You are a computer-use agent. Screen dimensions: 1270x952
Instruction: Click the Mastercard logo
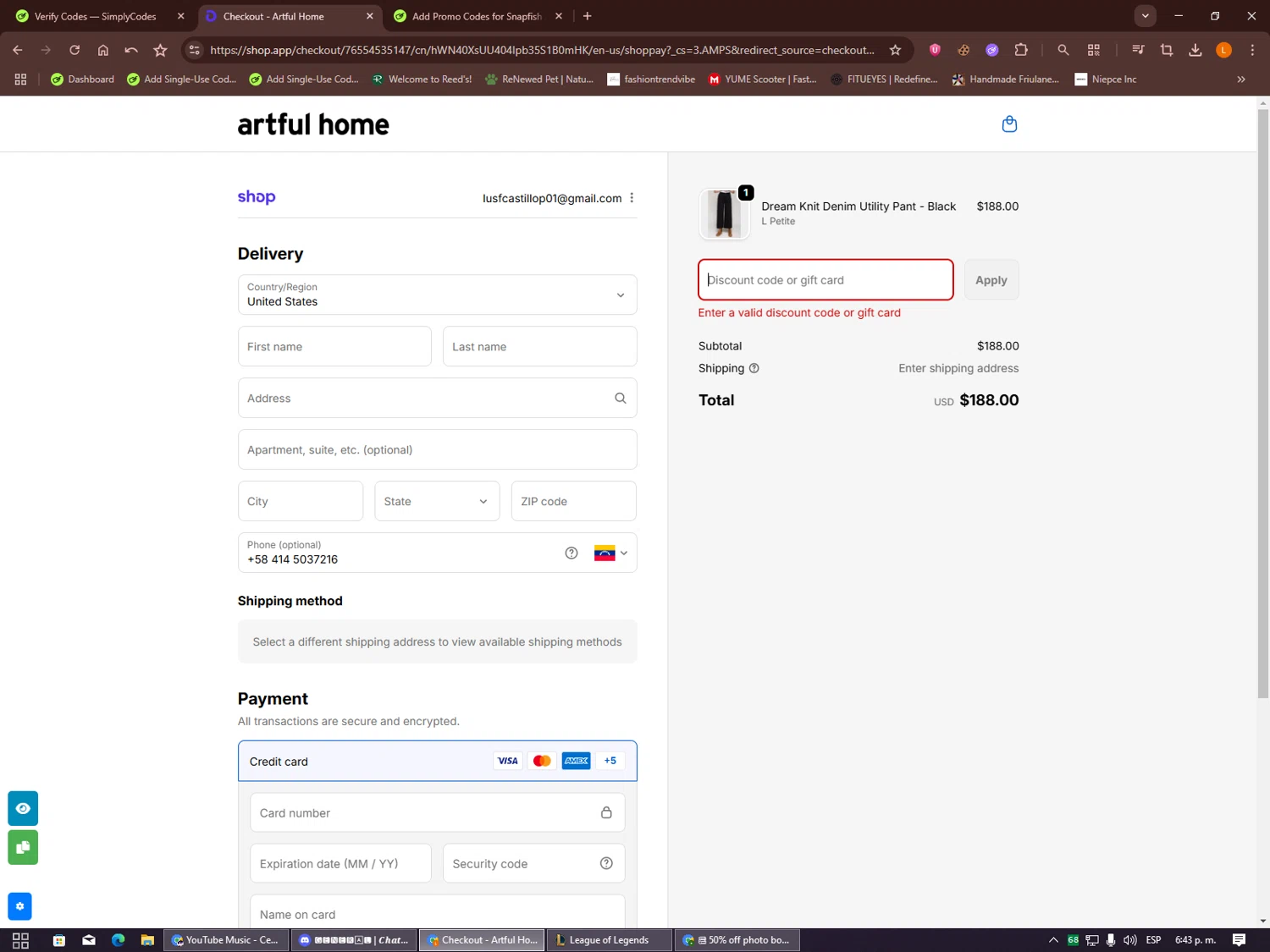click(542, 761)
